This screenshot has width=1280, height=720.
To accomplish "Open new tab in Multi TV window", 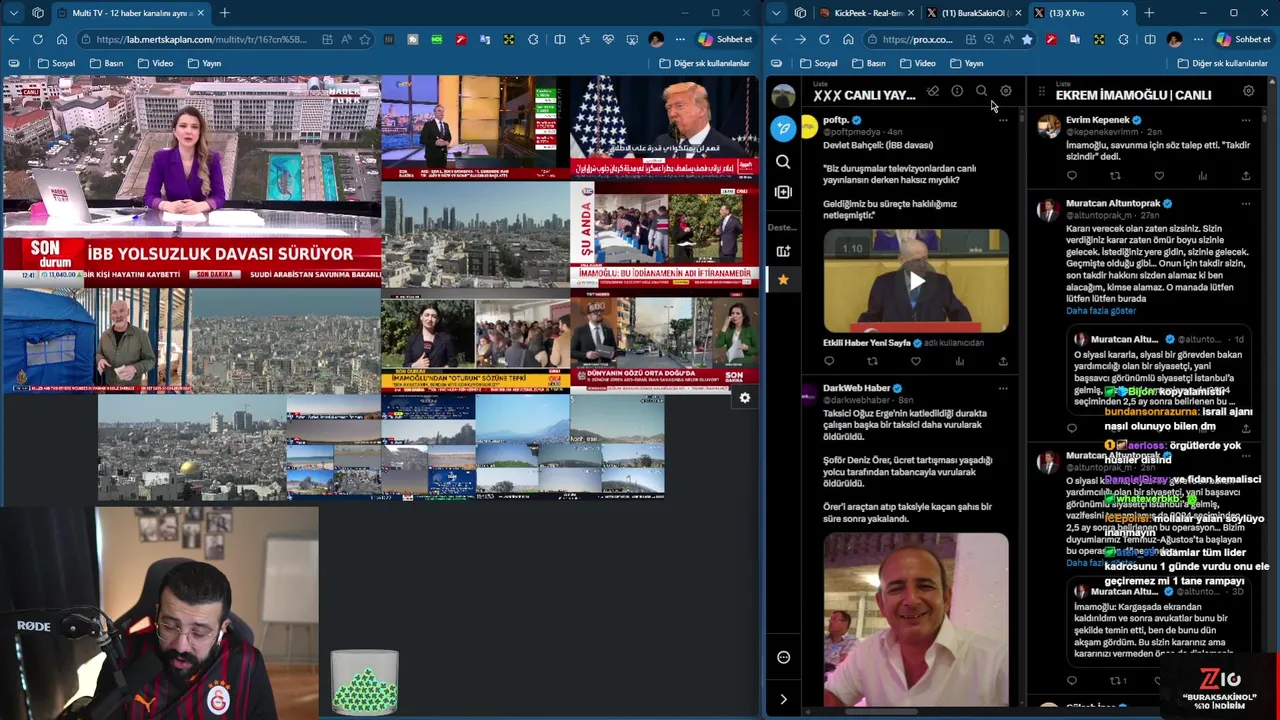I will (224, 13).
